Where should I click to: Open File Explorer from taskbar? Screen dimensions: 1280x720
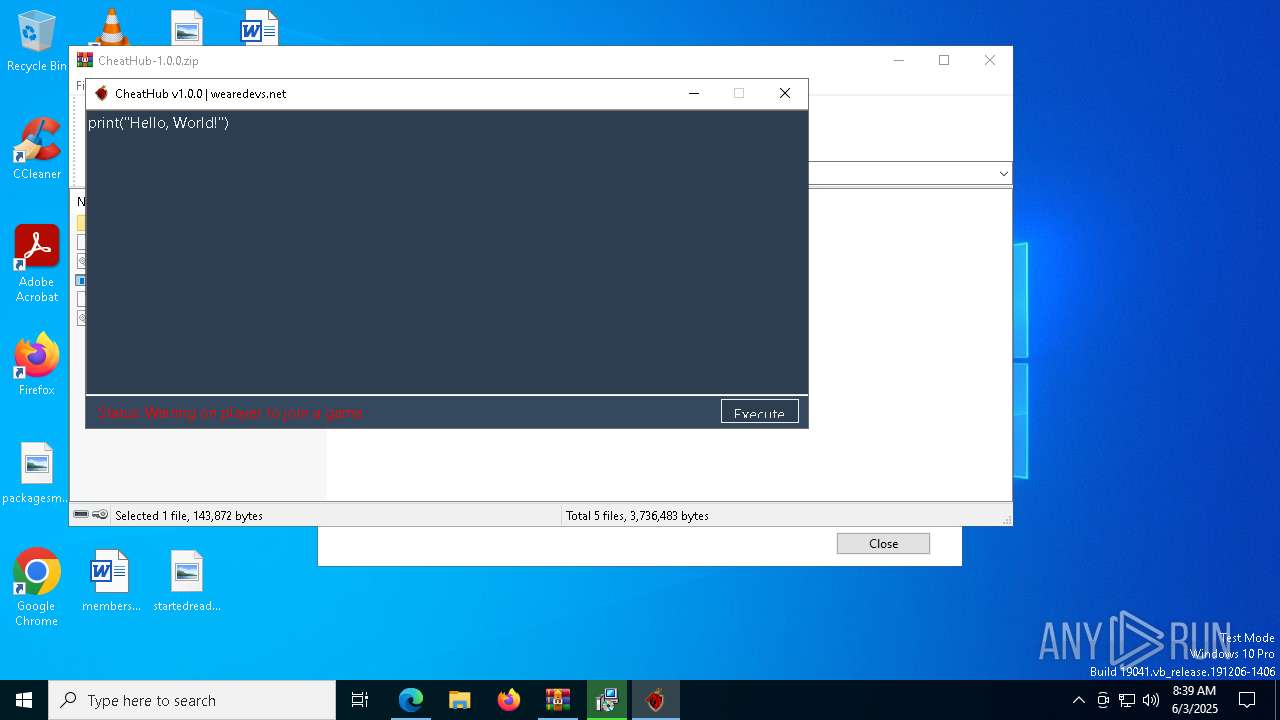click(x=460, y=700)
